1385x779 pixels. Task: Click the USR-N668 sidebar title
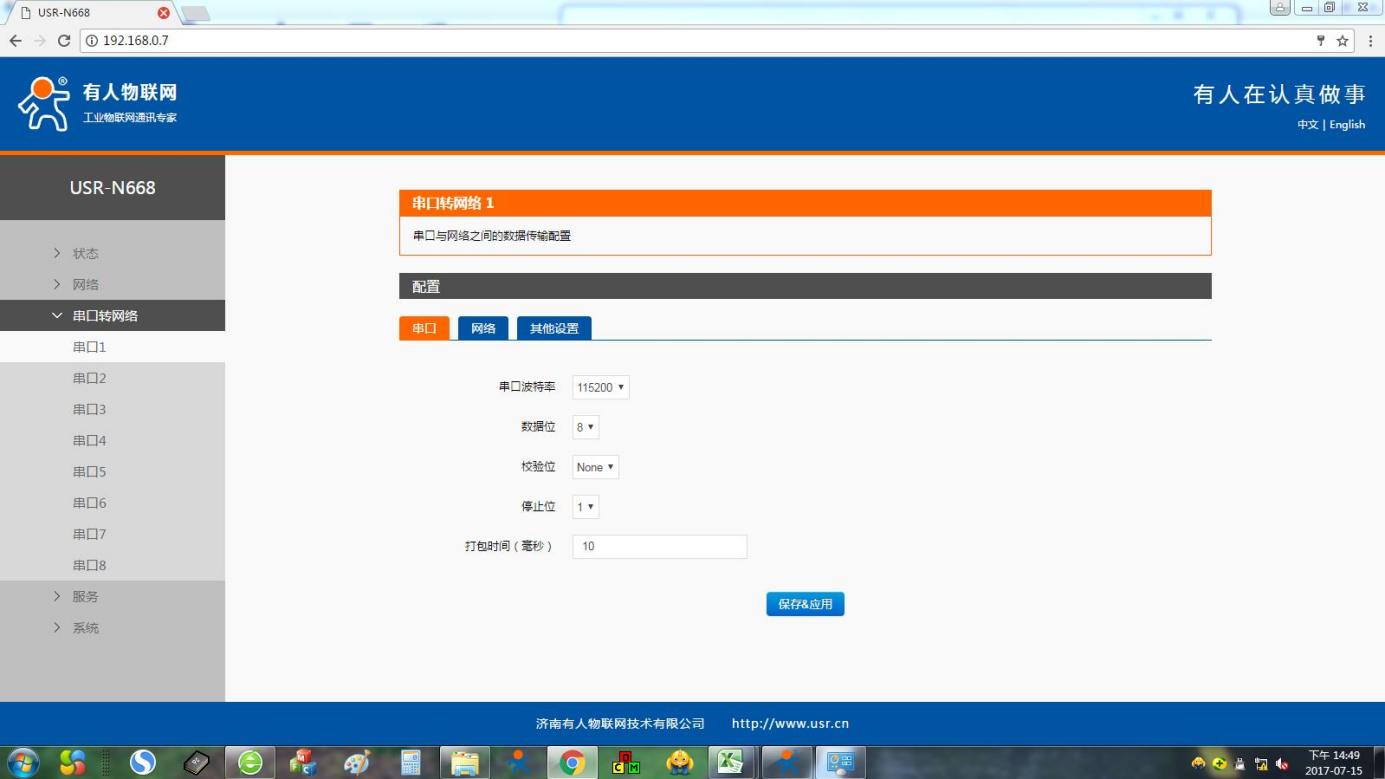pos(112,188)
